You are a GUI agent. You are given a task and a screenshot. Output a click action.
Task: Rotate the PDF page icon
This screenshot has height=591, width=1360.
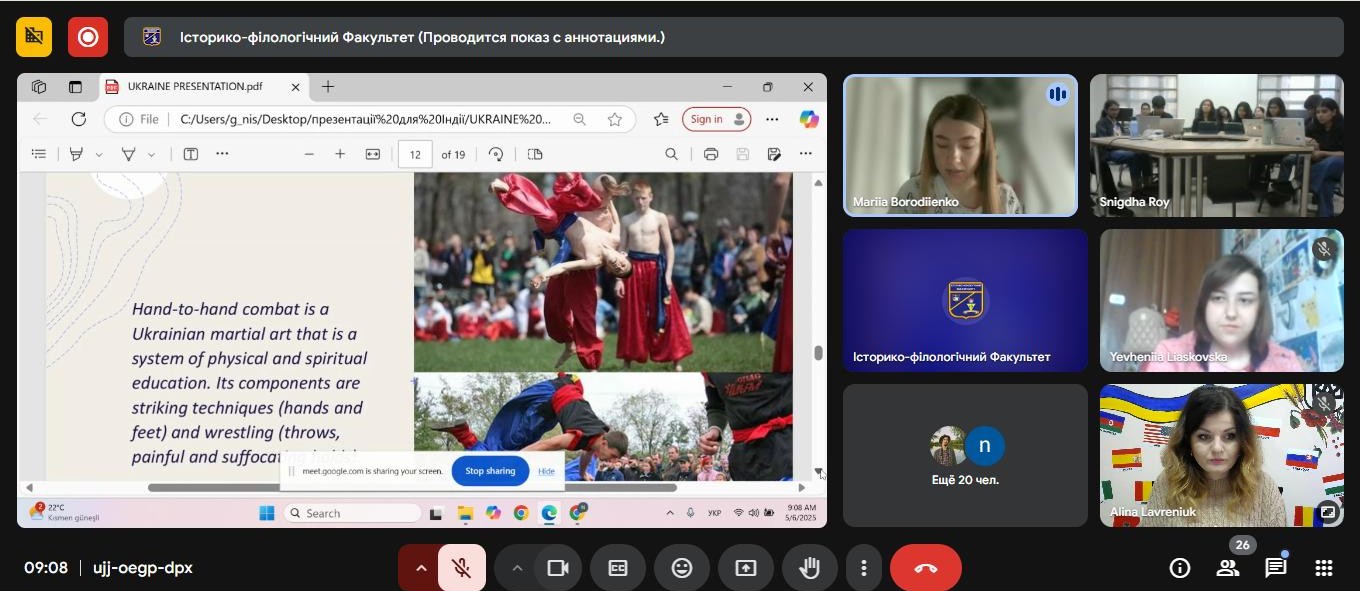click(496, 154)
